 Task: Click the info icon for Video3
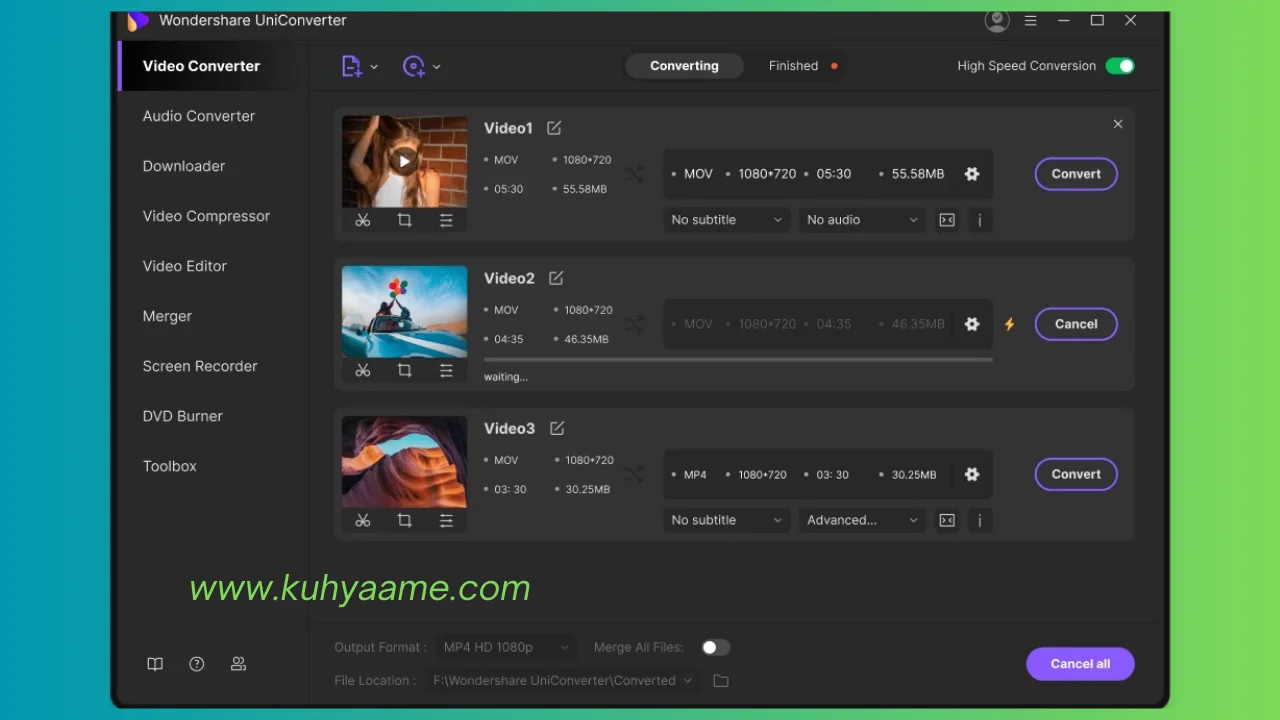click(980, 520)
